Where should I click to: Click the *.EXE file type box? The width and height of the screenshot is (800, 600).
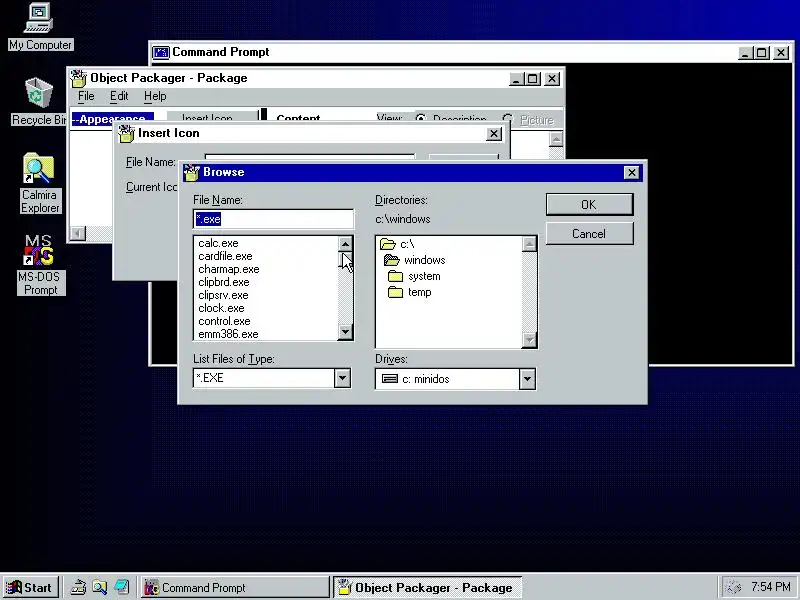[x=264, y=379]
